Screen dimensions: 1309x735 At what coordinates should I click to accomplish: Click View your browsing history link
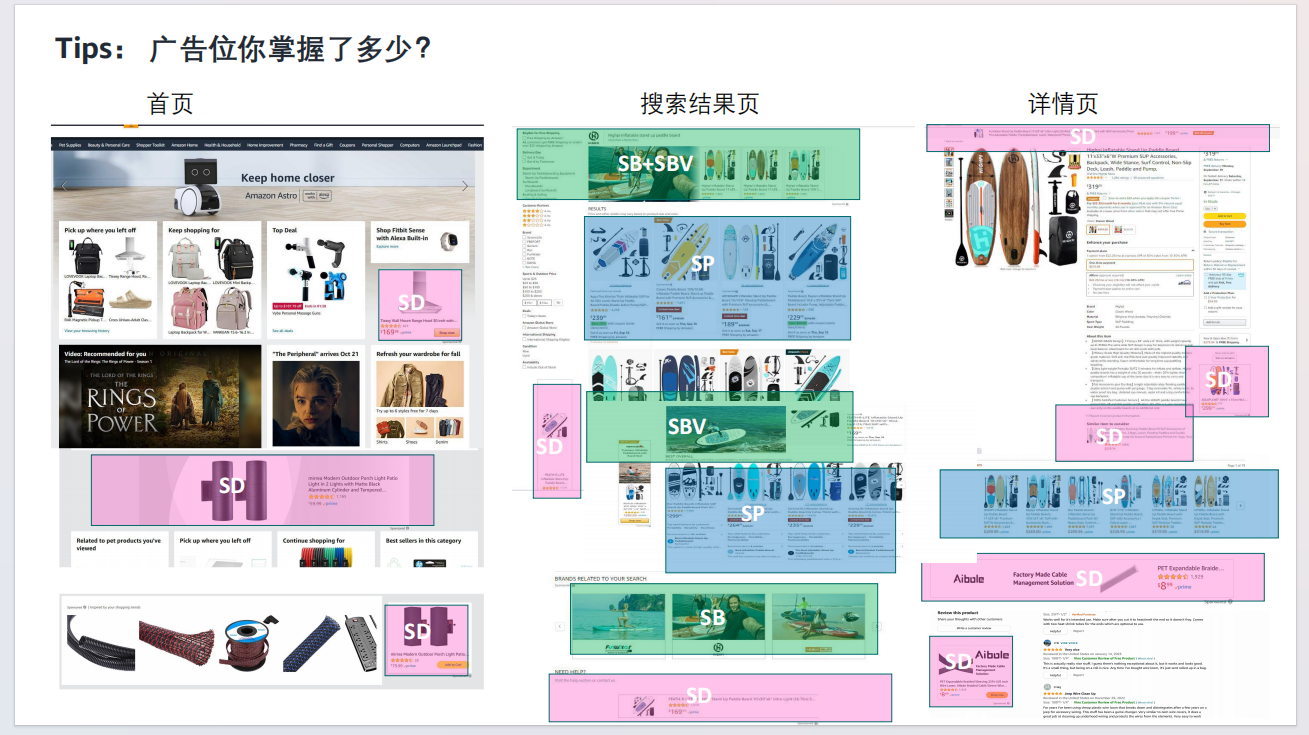tap(87, 330)
